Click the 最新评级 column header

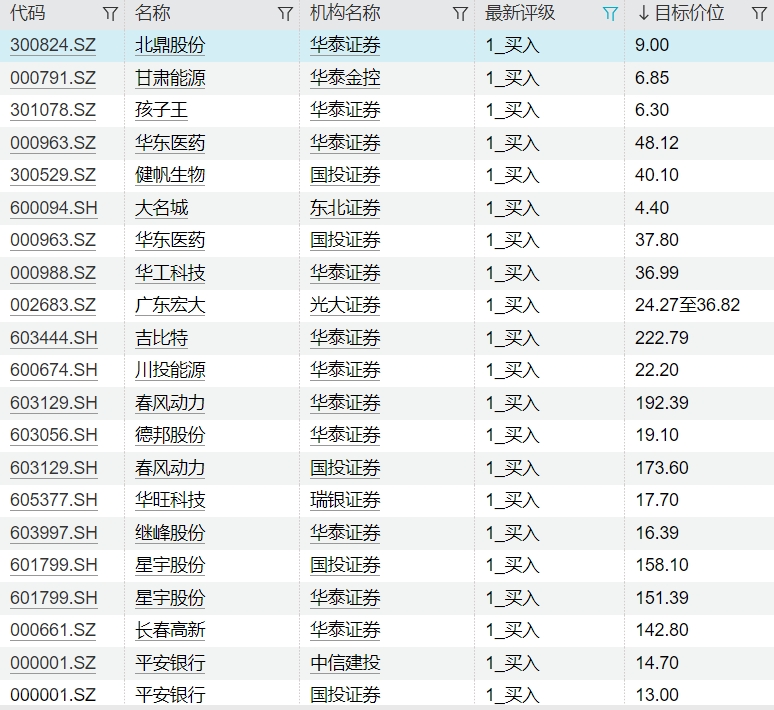click(520, 14)
